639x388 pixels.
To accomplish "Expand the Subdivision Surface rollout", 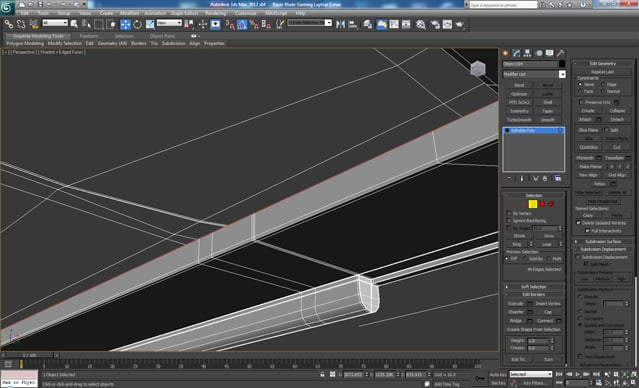I will (602, 242).
